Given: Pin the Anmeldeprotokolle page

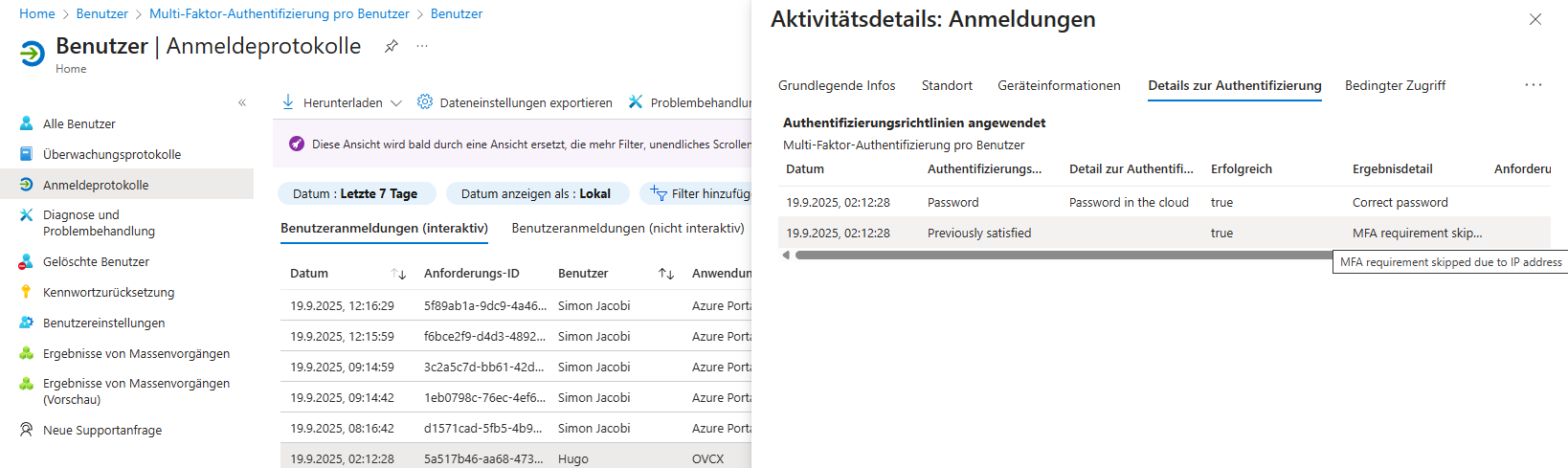Looking at the screenshot, I should coord(391,46).
